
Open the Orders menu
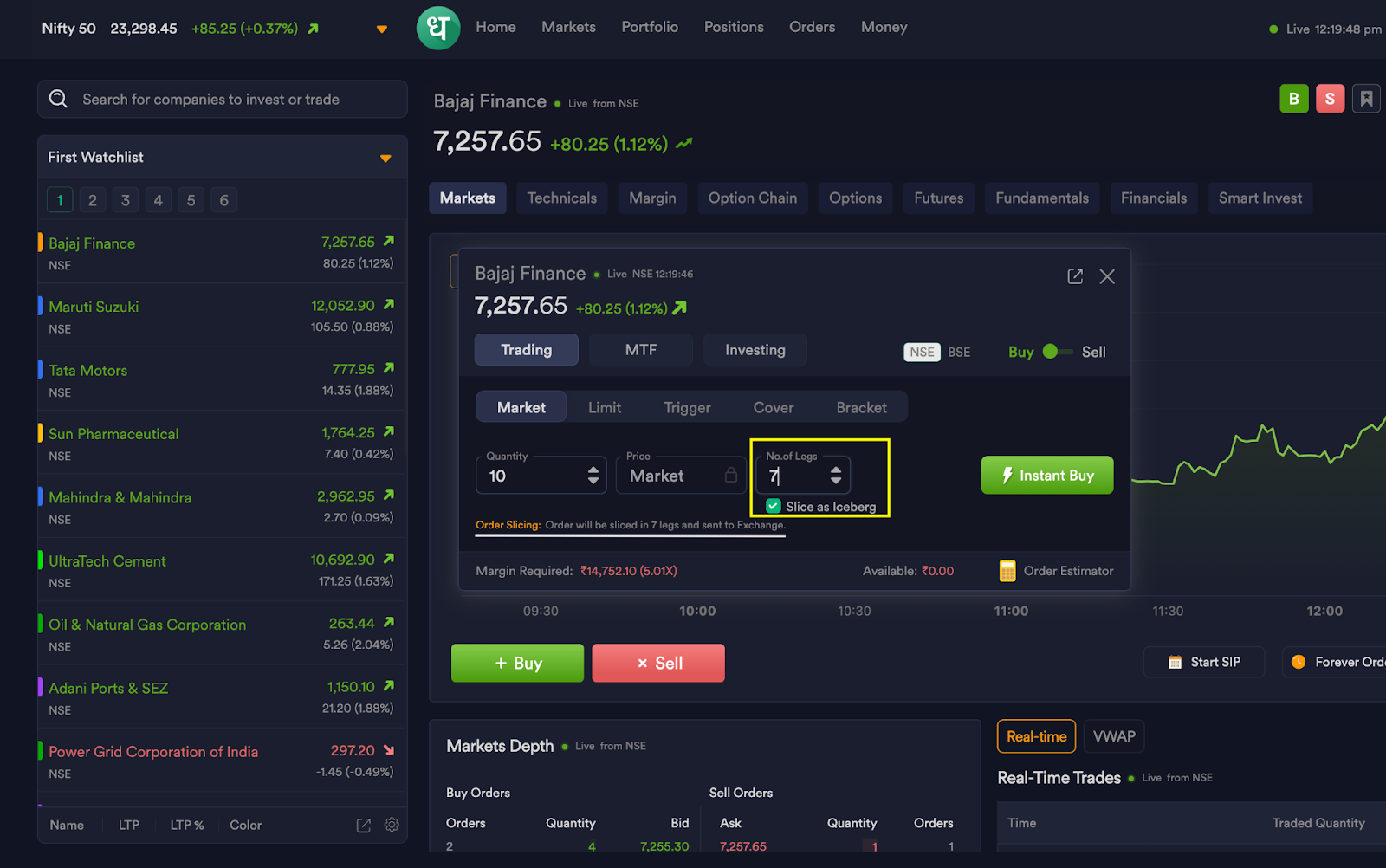pos(812,27)
